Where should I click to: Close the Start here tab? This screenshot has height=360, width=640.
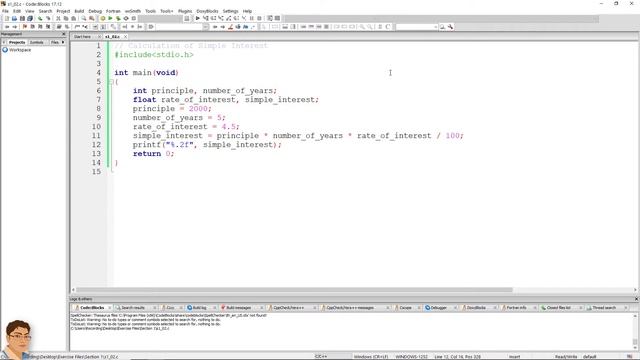(98, 37)
